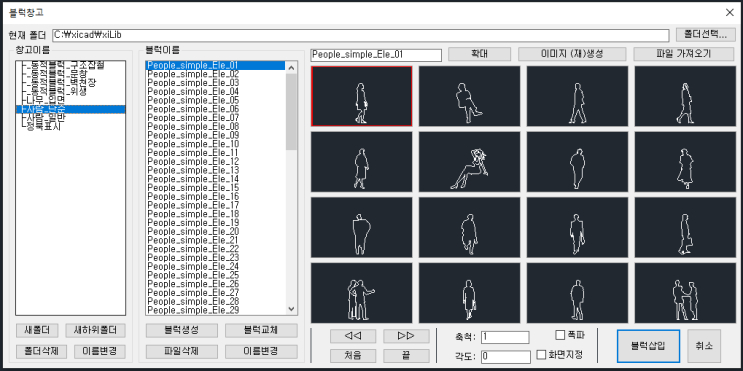Select People_simple_Ele_02 in block list

coord(216,74)
